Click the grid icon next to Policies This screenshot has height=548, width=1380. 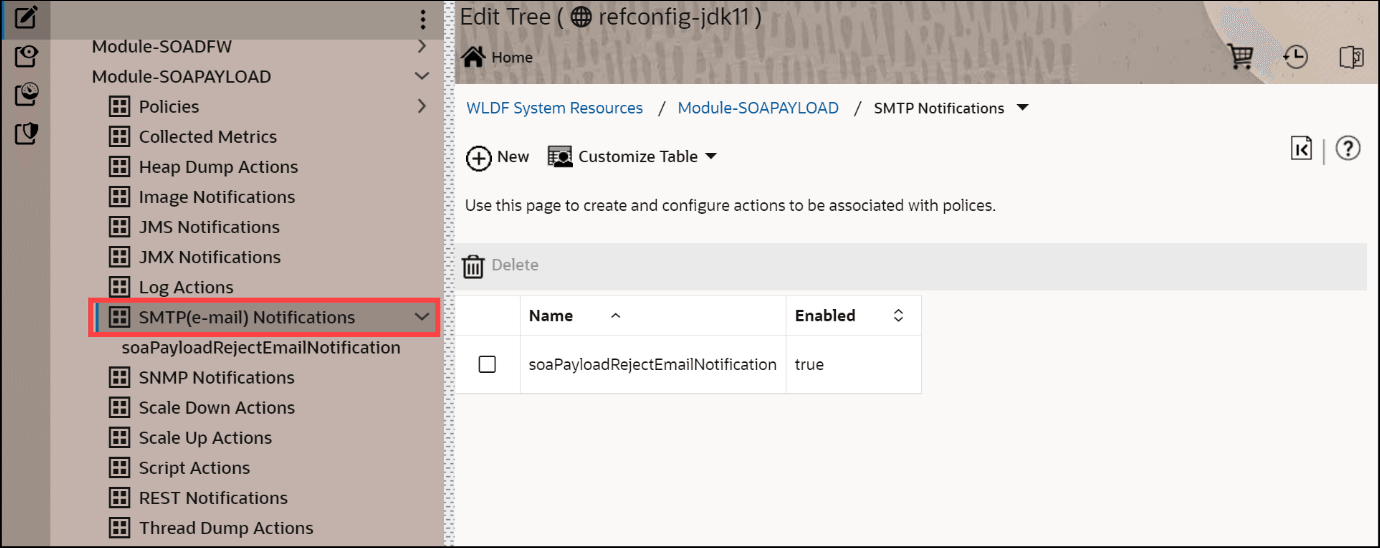point(120,107)
